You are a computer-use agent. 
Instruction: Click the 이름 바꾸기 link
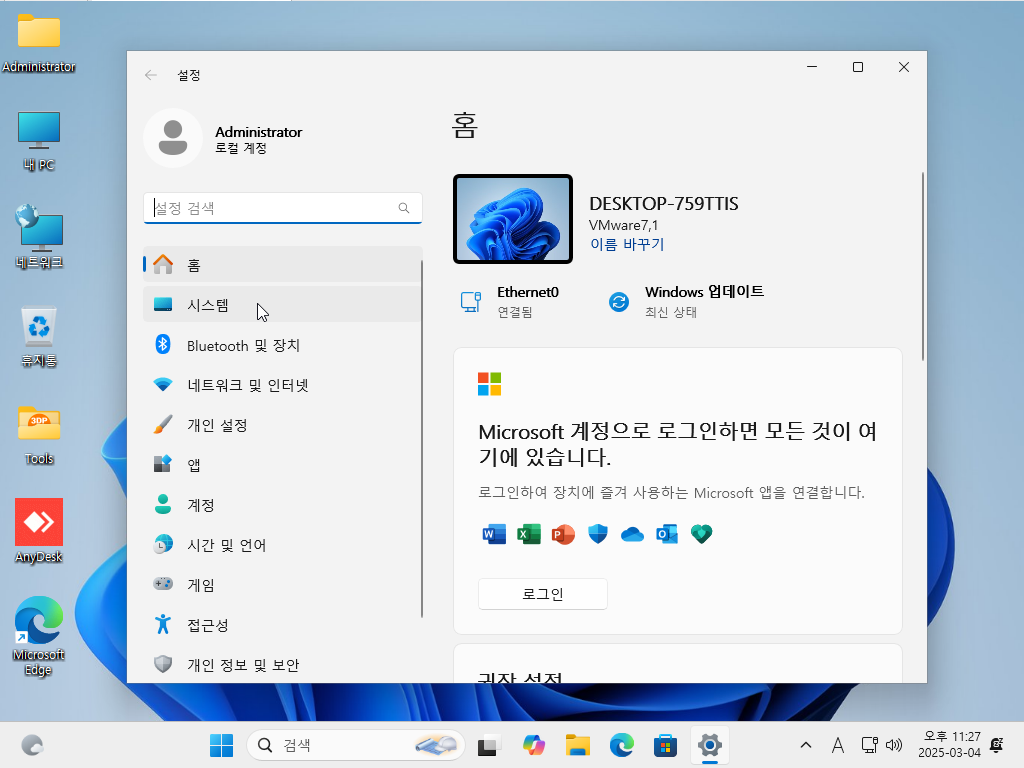click(x=627, y=244)
